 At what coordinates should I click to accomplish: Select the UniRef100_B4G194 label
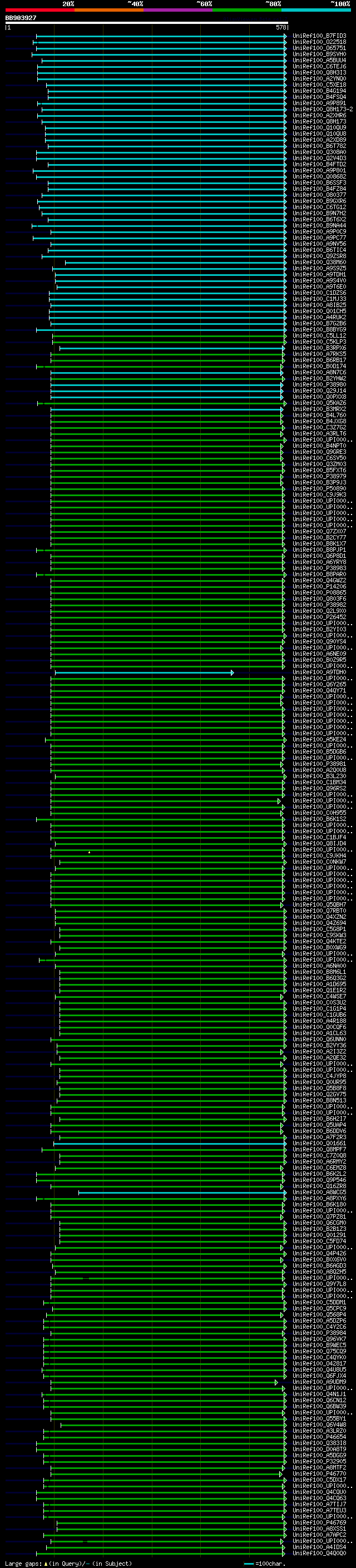point(319,91)
